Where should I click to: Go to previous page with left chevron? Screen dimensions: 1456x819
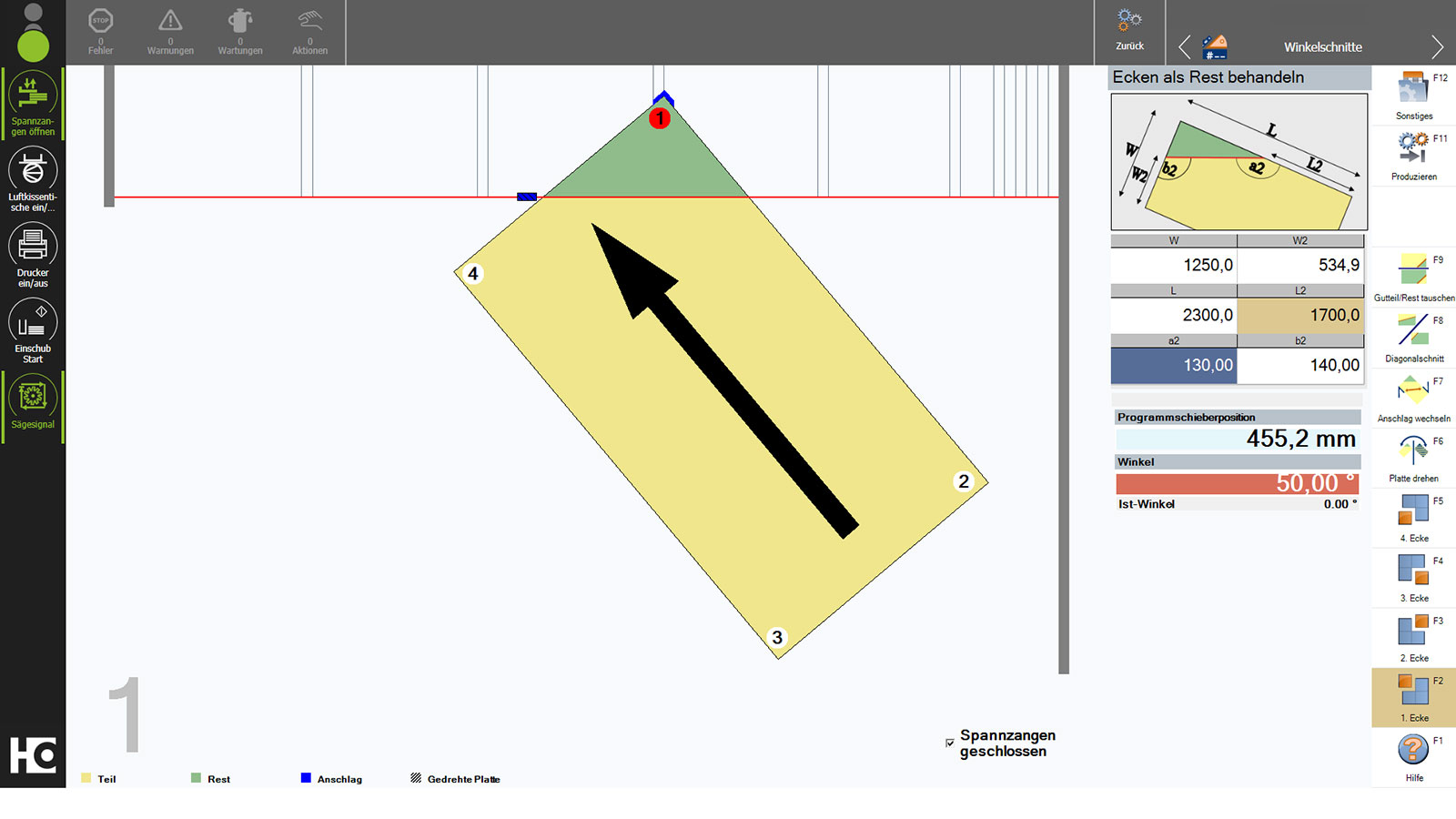[x=1184, y=47]
